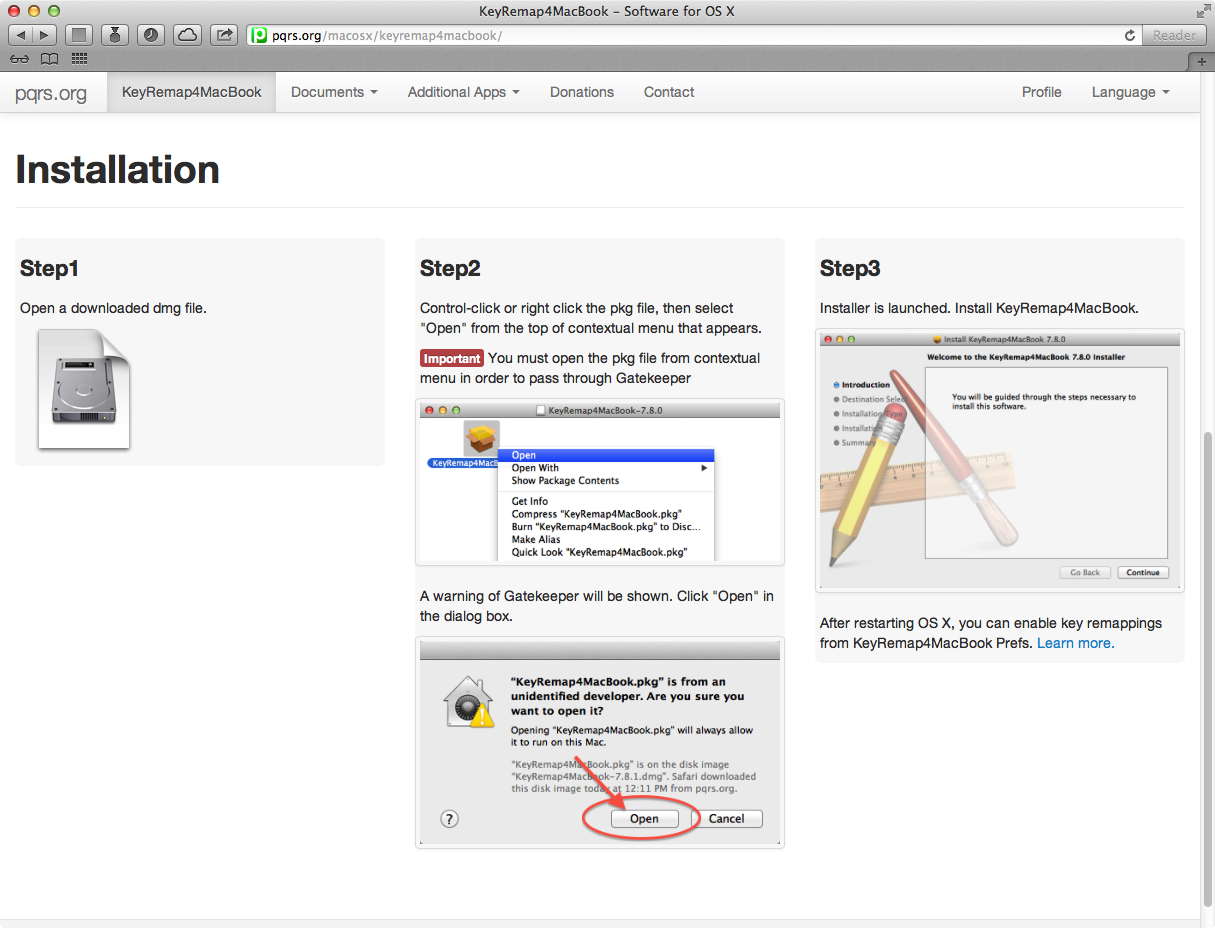
Task: Go to the Donations page
Action: tap(582, 92)
